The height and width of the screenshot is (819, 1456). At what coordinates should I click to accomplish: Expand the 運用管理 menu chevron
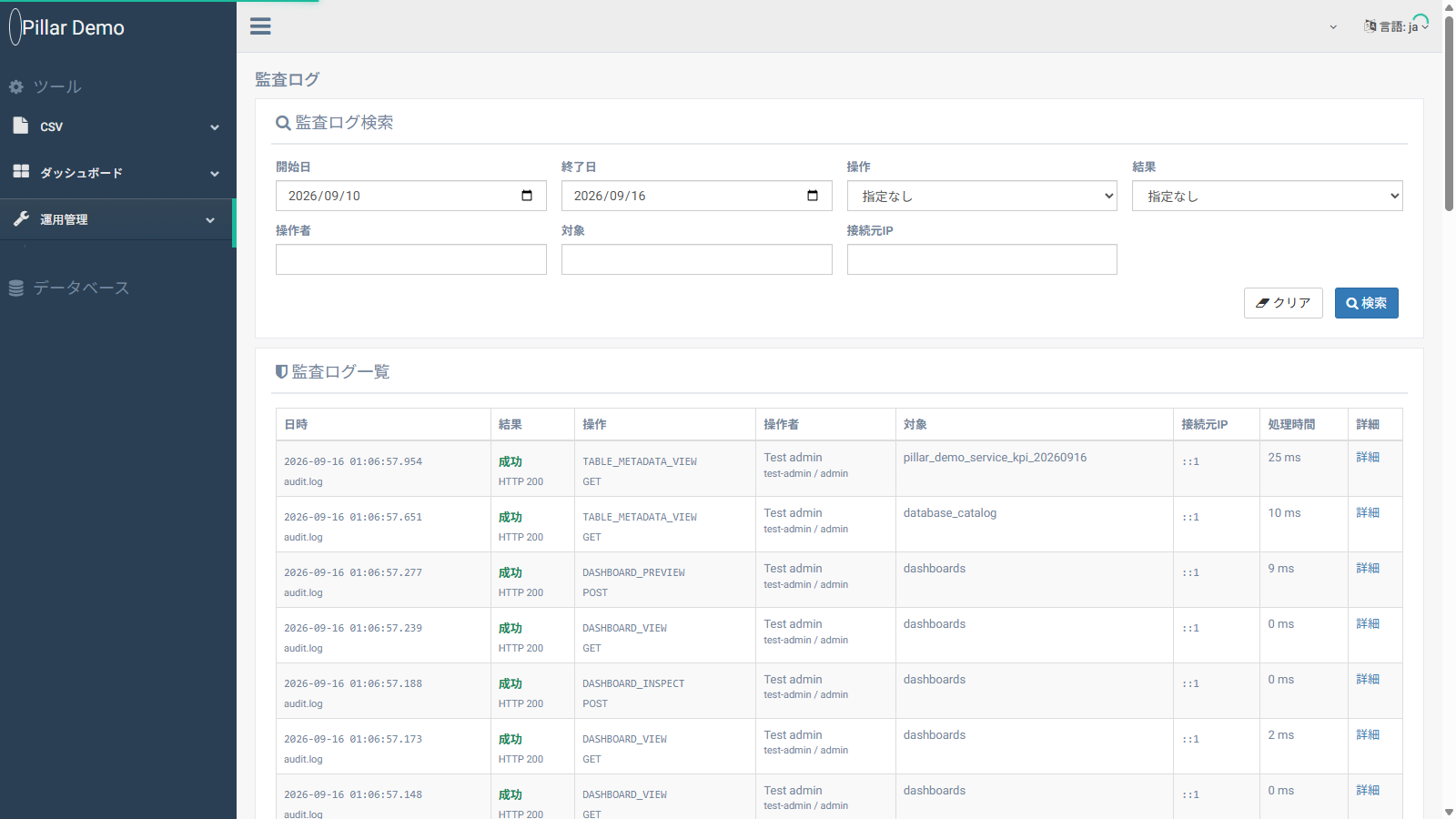[210, 220]
